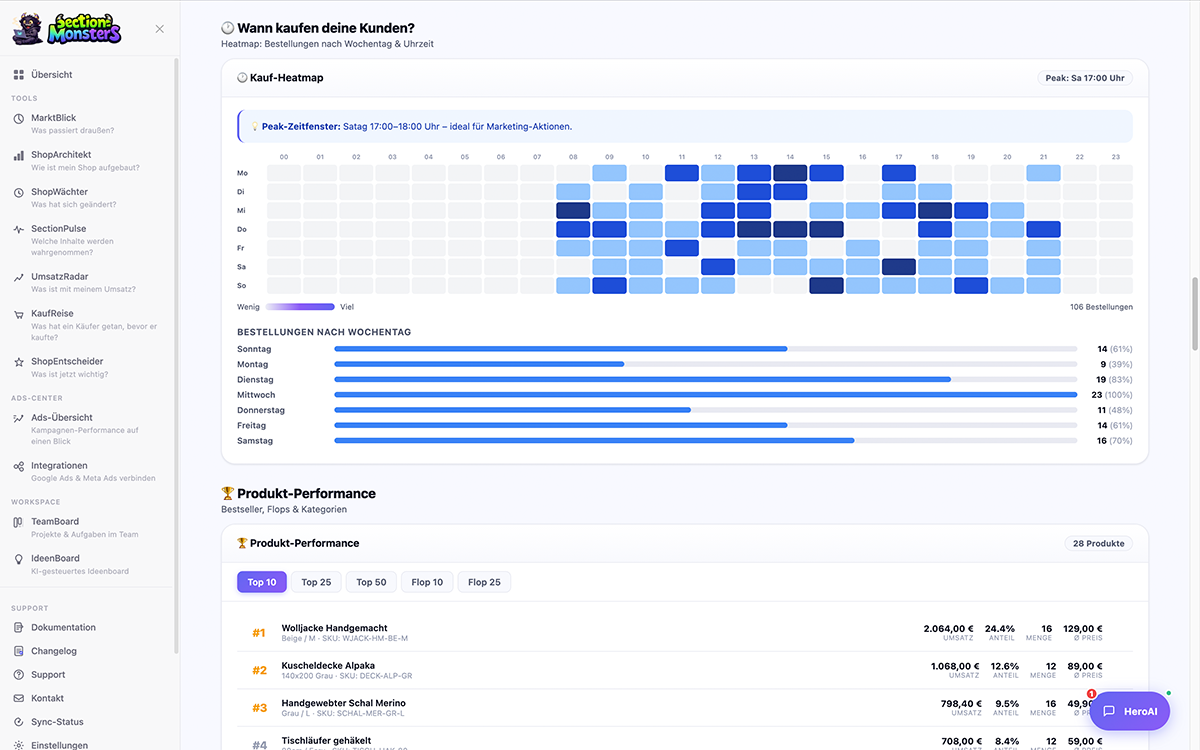
Task: Click the page vertical scrollbar
Action: (x=1194, y=315)
